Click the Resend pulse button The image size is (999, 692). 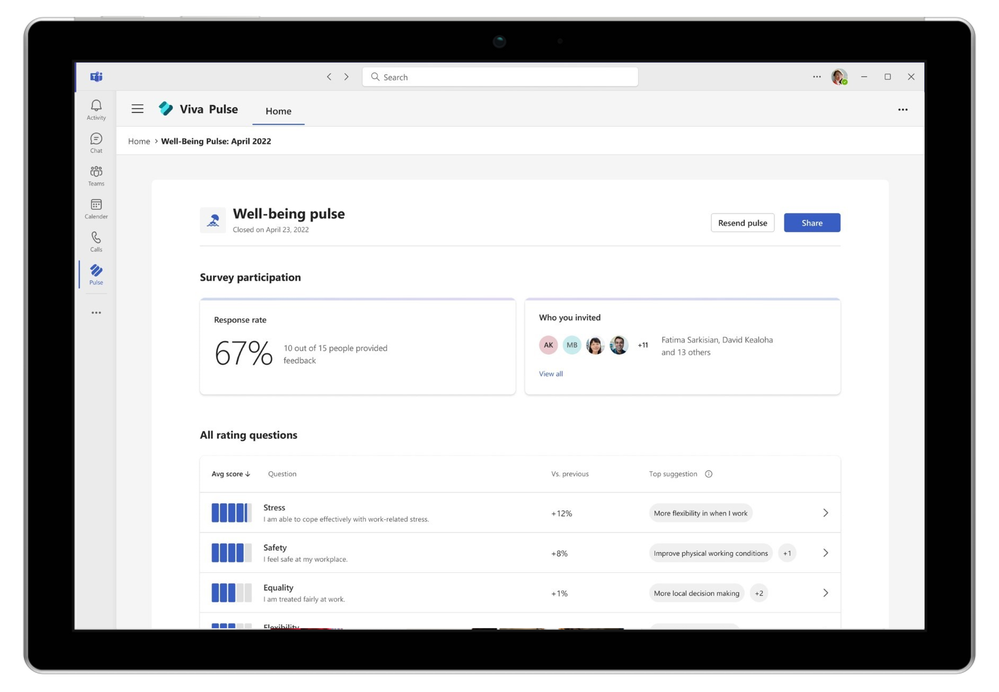(x=742, y=223)
